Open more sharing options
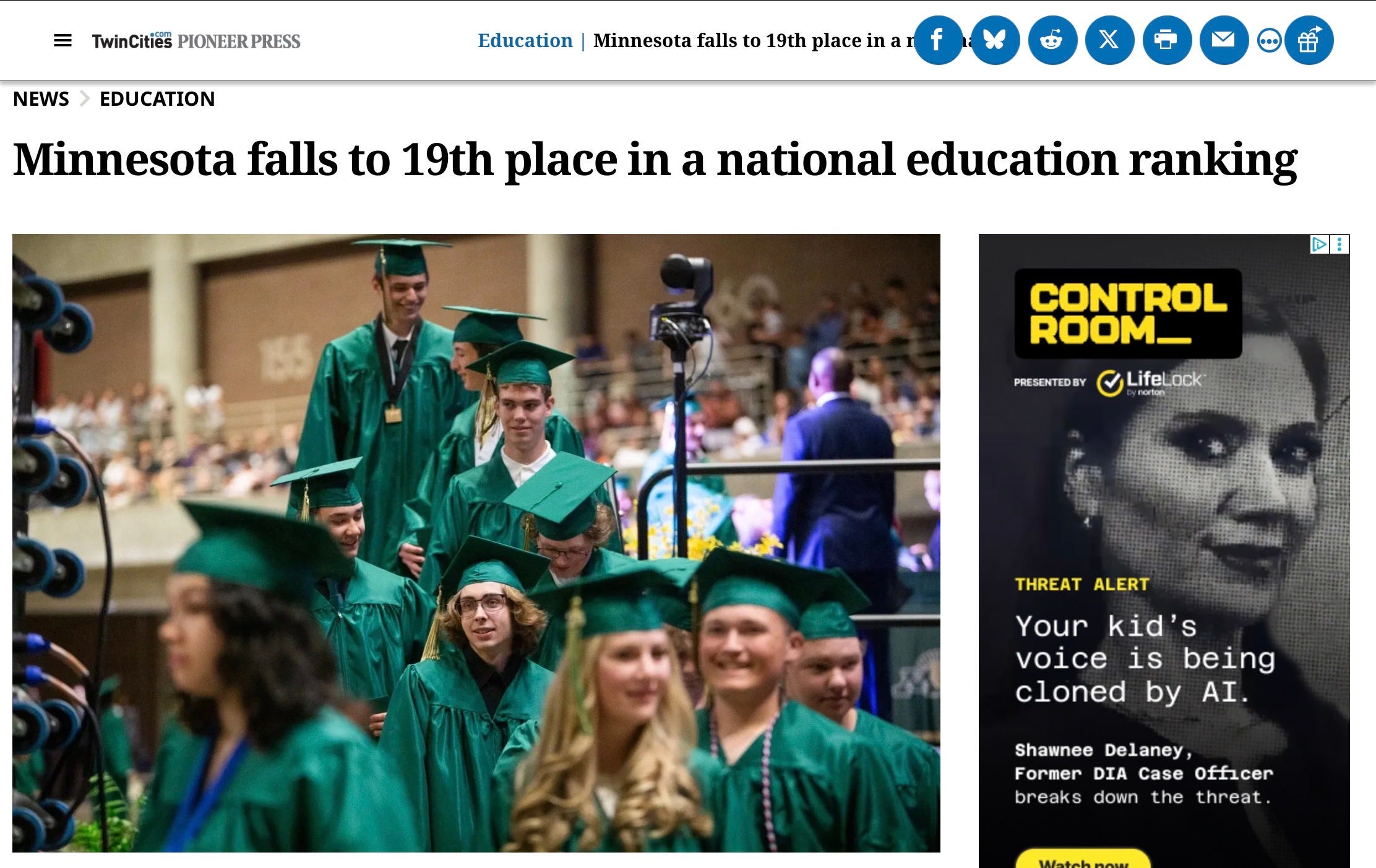1376x868 pixels. (x=1269, y=41)
